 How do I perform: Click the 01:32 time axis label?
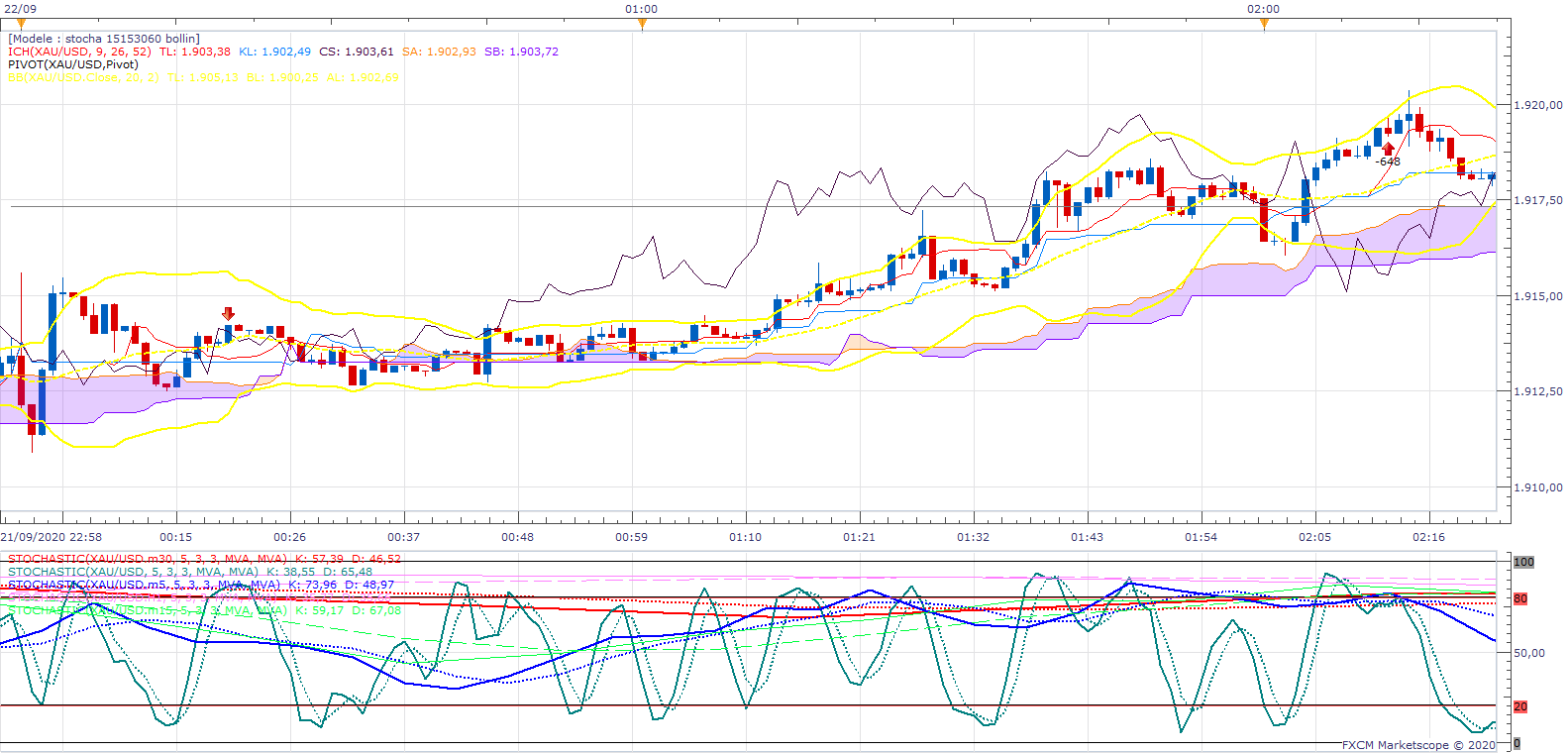point(973,537)
